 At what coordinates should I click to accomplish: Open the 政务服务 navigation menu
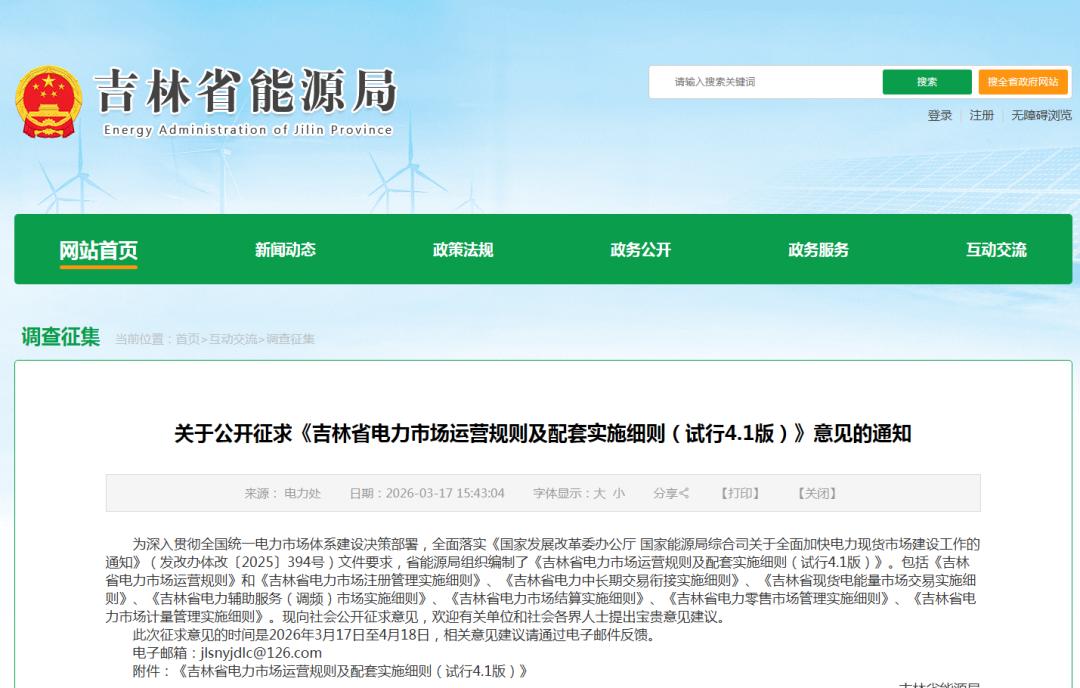pos(818,249)
